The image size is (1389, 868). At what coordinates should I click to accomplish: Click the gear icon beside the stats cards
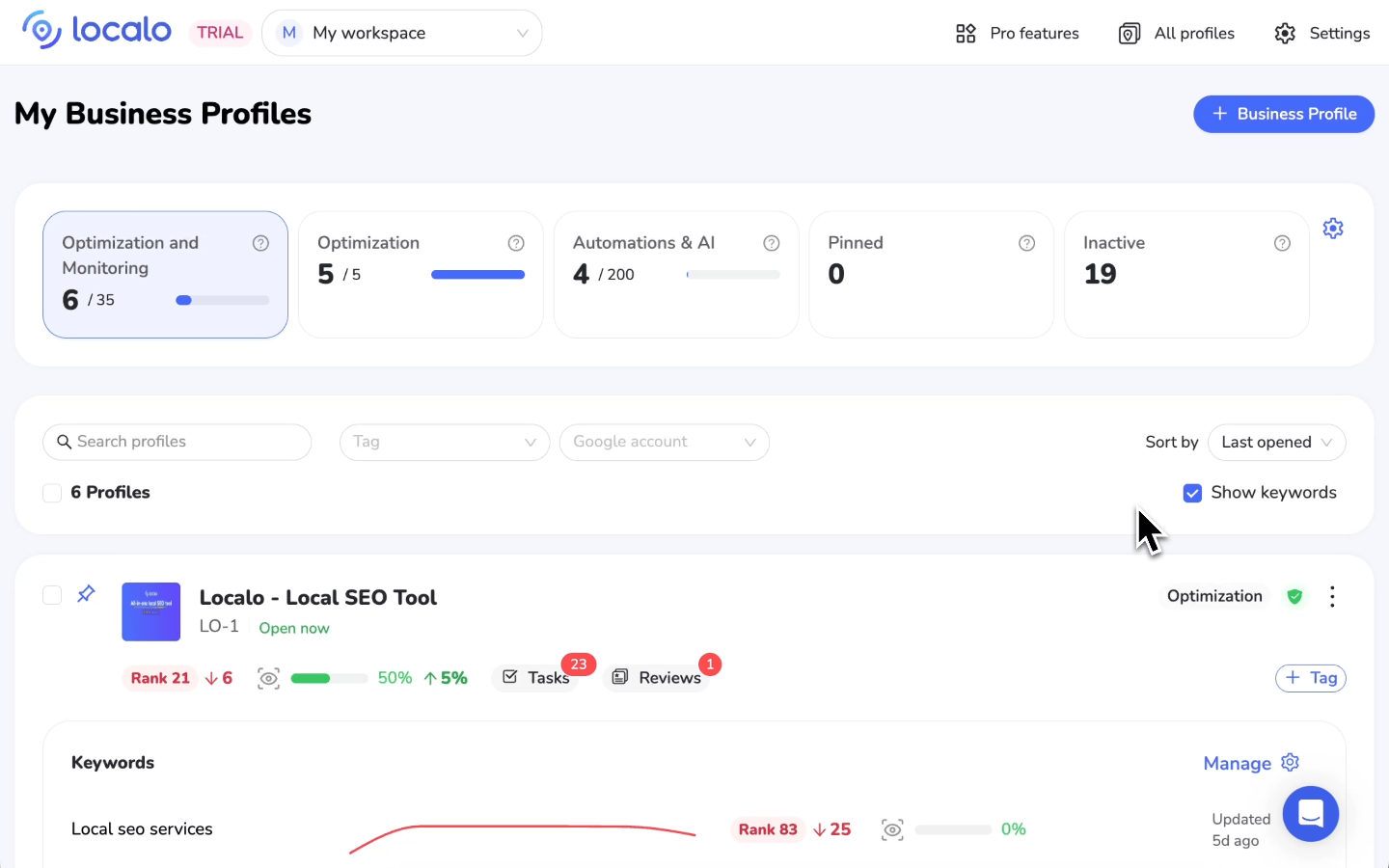click(x=1333, y=229)
